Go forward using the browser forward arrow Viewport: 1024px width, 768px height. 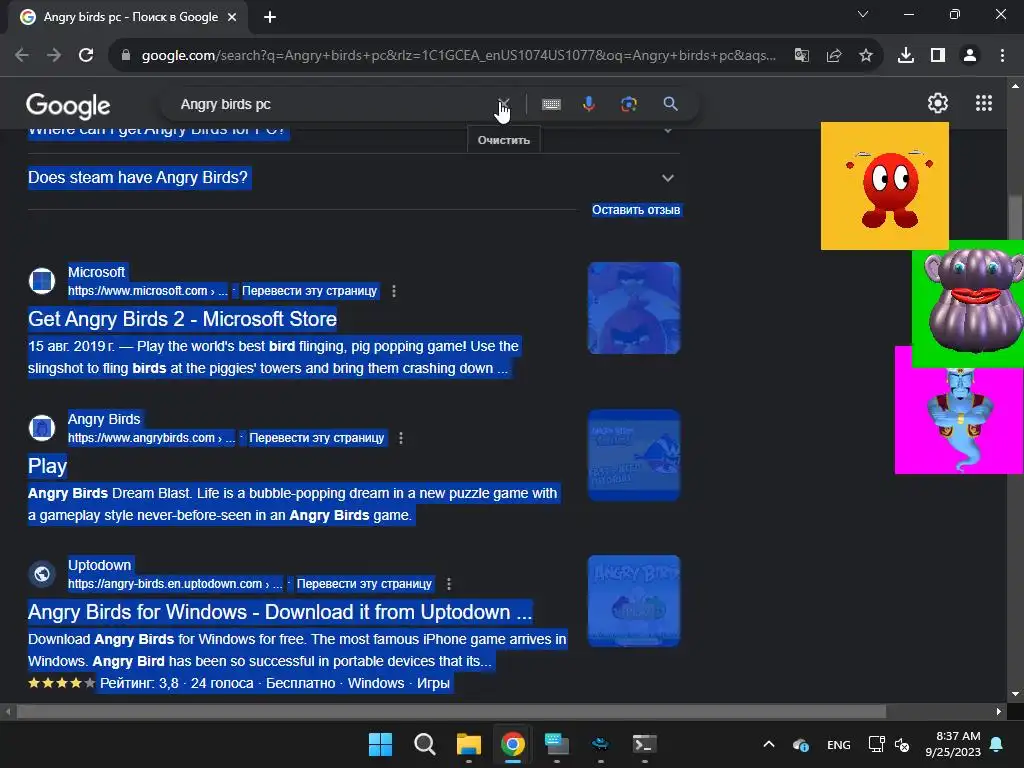click(54, 56)
